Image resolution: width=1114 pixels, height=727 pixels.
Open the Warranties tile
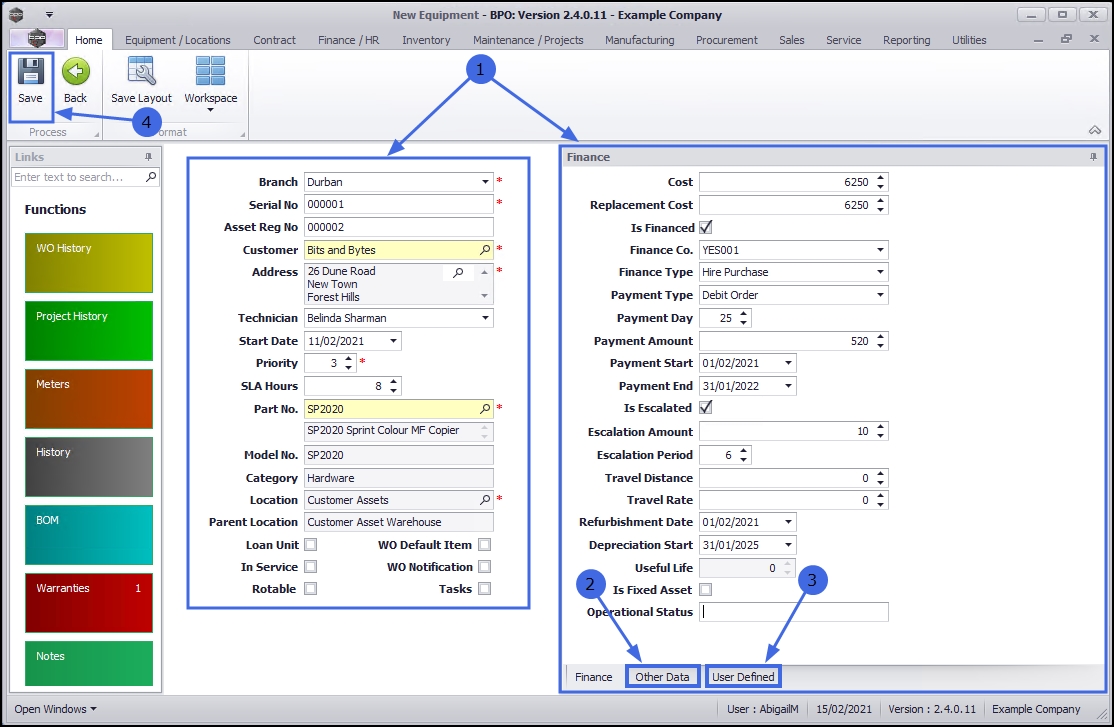click(89, 603)
